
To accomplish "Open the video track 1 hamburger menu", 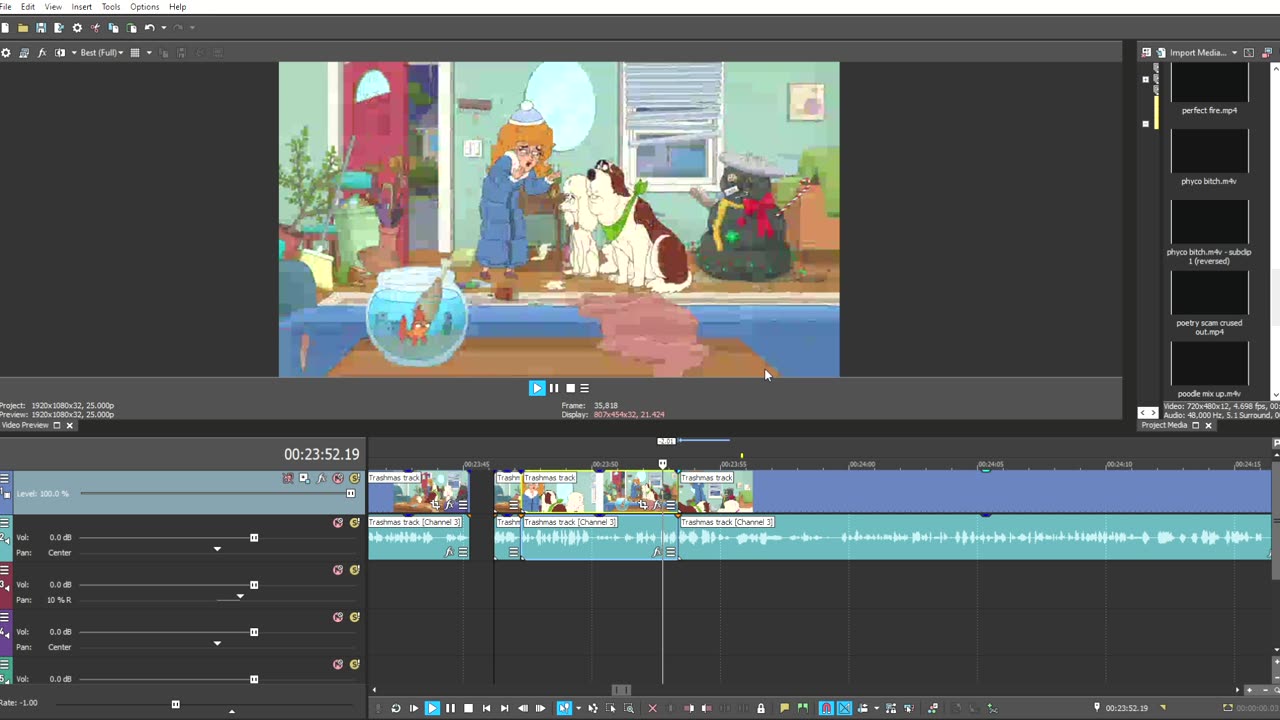I will 5,479.
